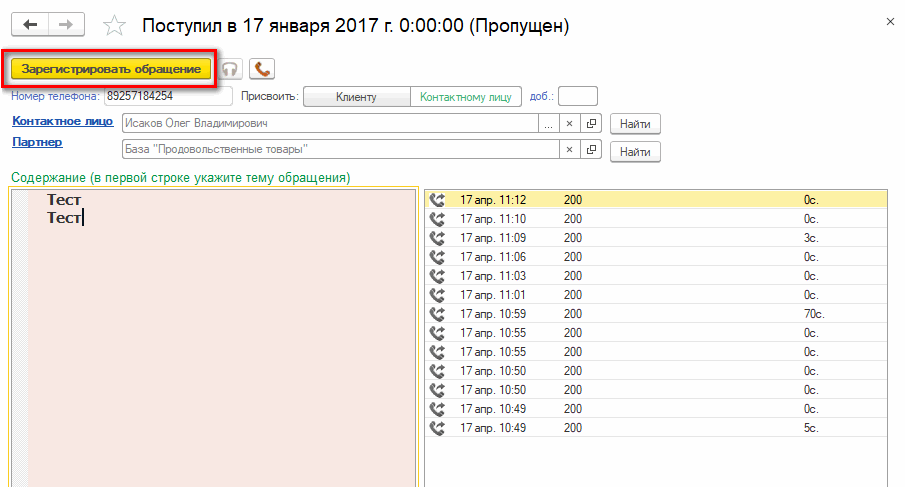Toggle assignment to Клиенту

tap(356, 97)
